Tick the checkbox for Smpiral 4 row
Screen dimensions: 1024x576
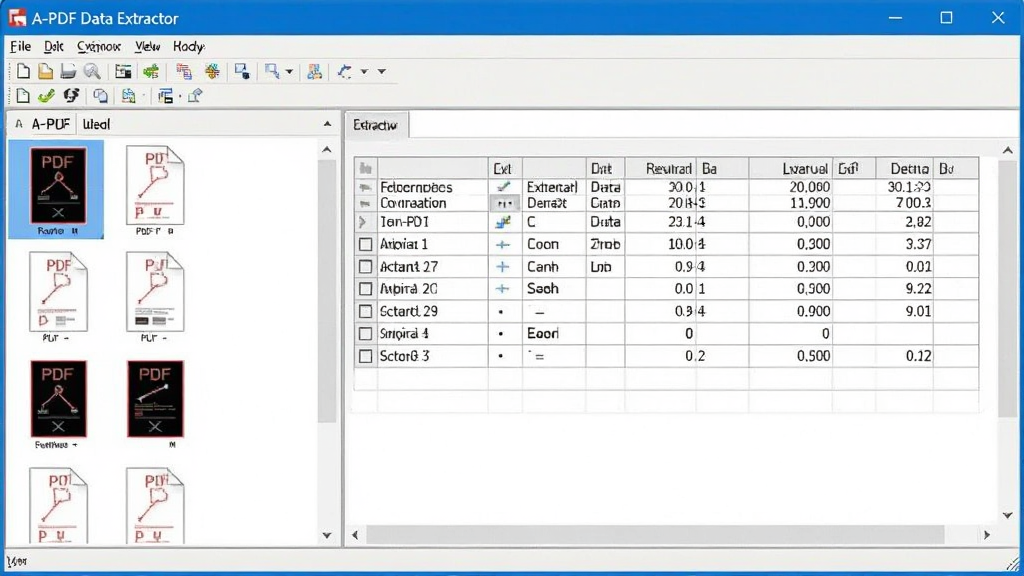(366, 334)
